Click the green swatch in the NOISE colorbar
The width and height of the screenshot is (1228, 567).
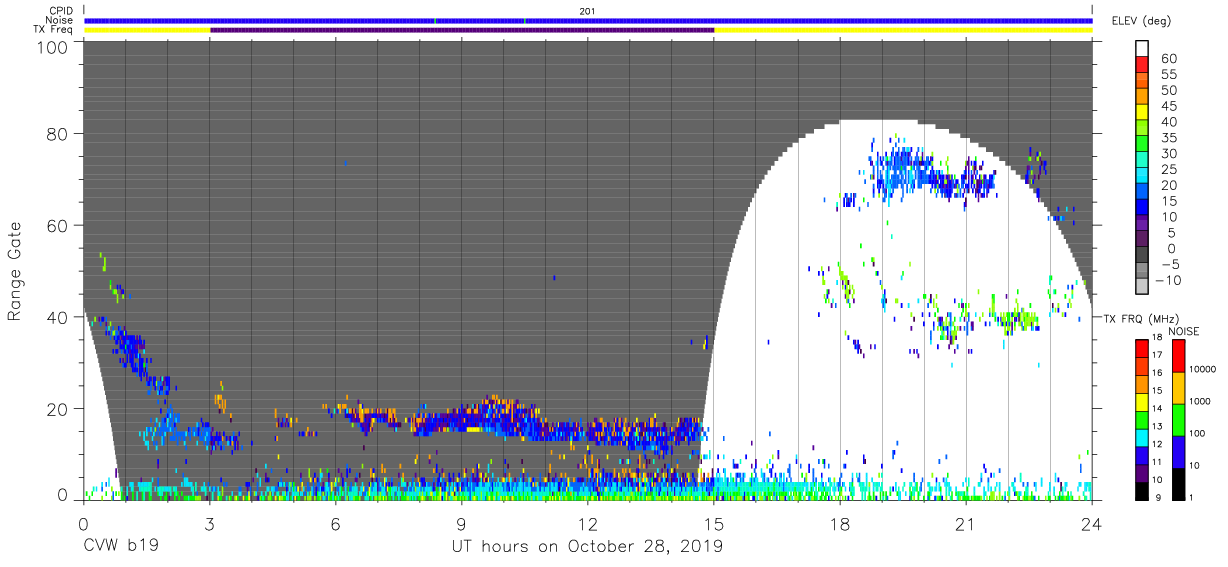tap(1178, 419)
